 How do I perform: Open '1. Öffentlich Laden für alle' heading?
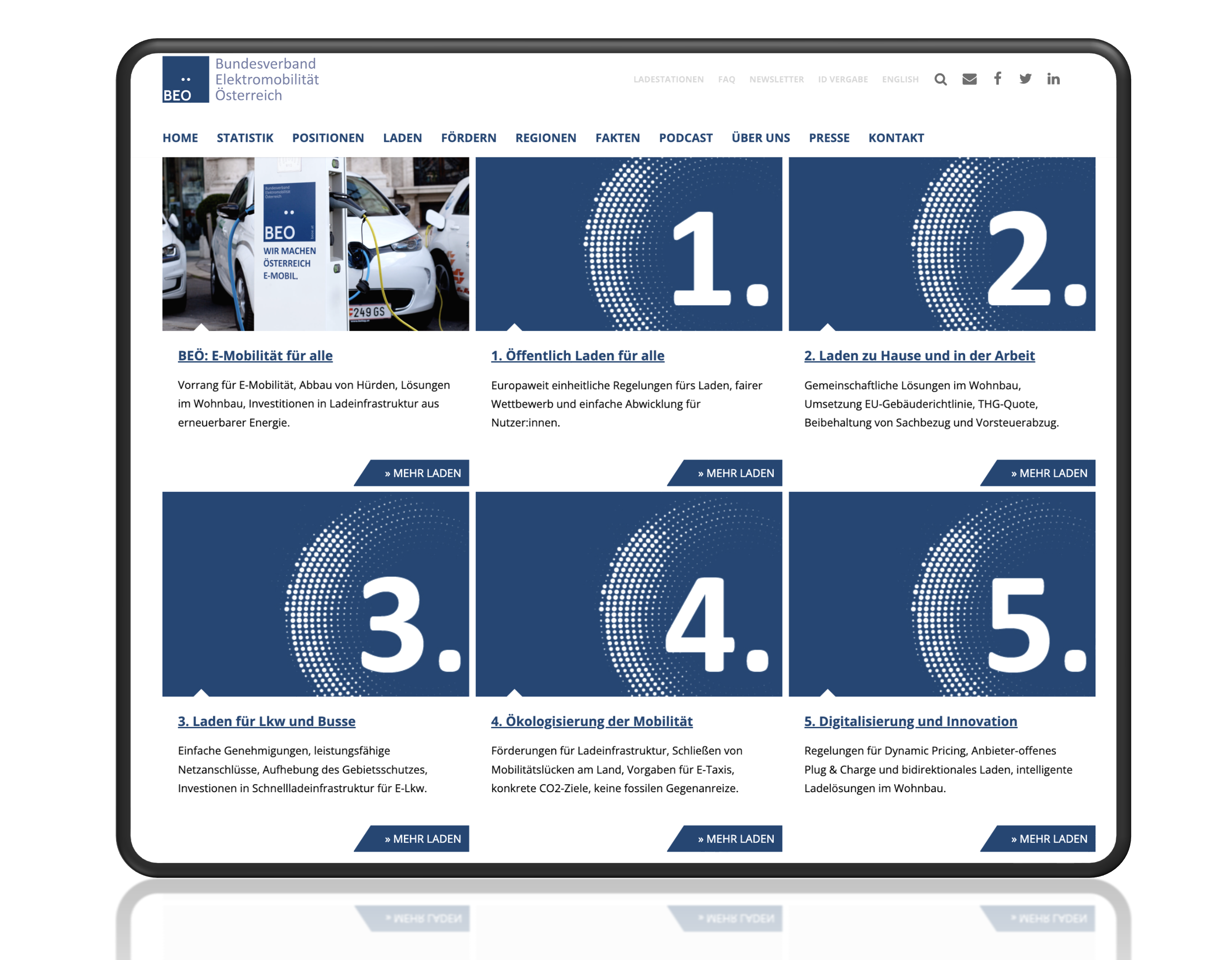(x=577, y=356)
